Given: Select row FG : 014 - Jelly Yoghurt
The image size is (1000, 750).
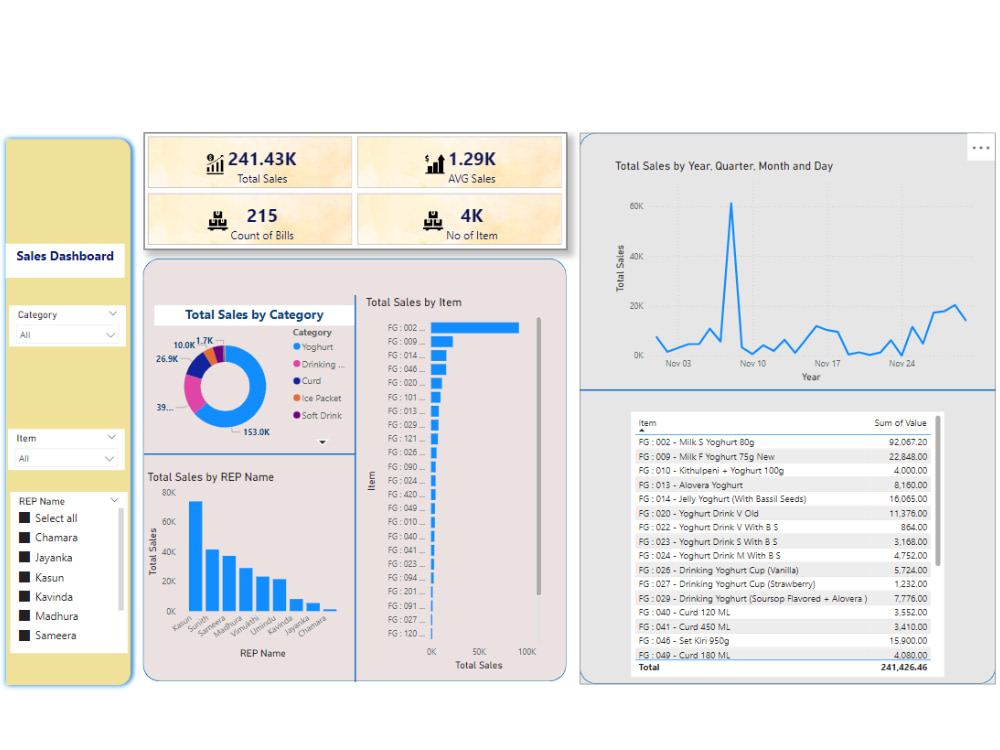Looking at the screenshot, I should [x=783, y=499].
